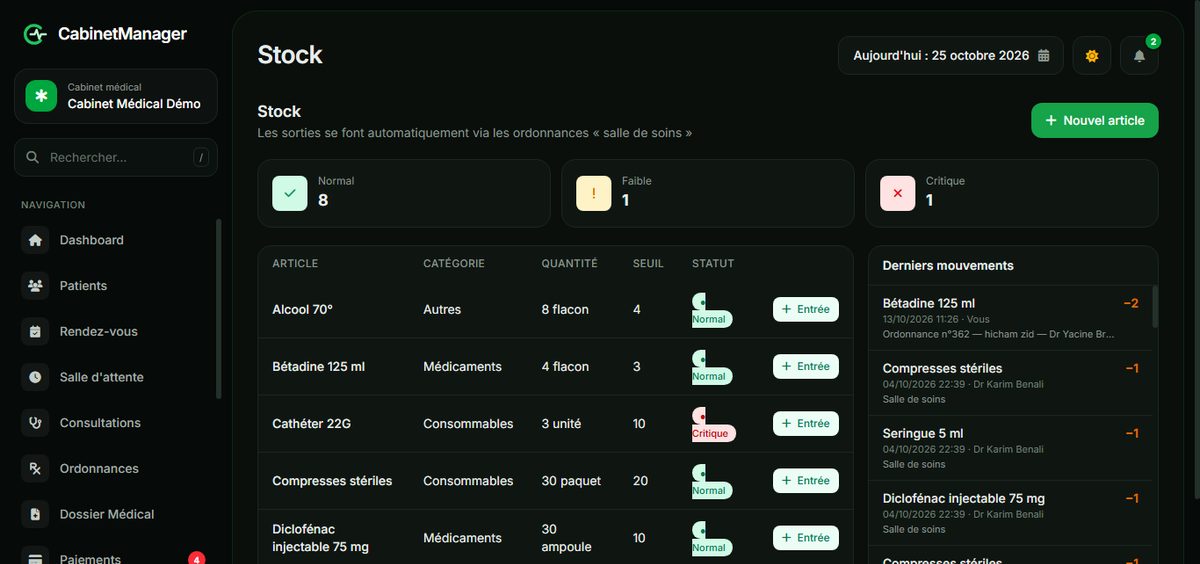This screenshot has width=1200, height=564.
Task: Open the Consultations section
Action: click(x=115, y=423)
